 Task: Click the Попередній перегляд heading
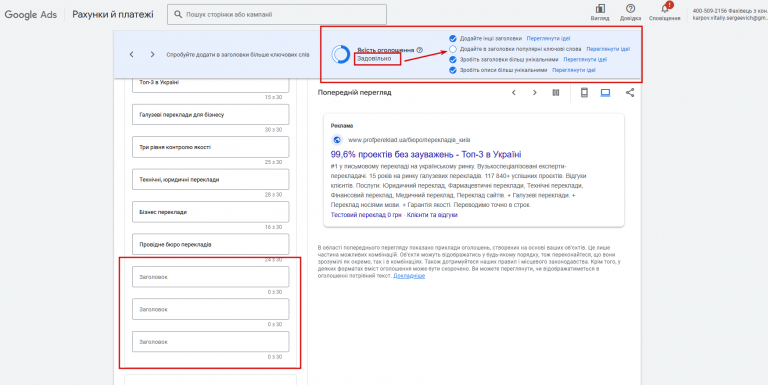tap(355, 93)
